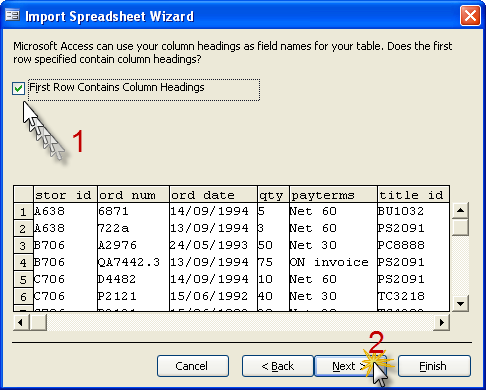The width and height of the screenshot is (486, 390).
Task: Select row header number 2
Action: click(23, 228)
